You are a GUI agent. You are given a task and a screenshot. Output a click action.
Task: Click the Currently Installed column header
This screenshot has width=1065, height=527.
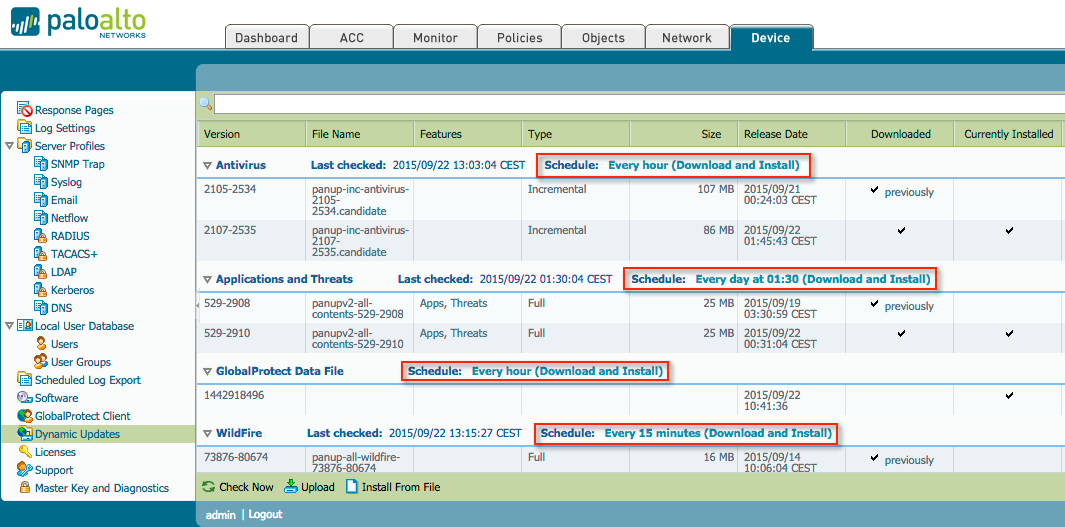pyautogui.click(x=1009, y=134)
